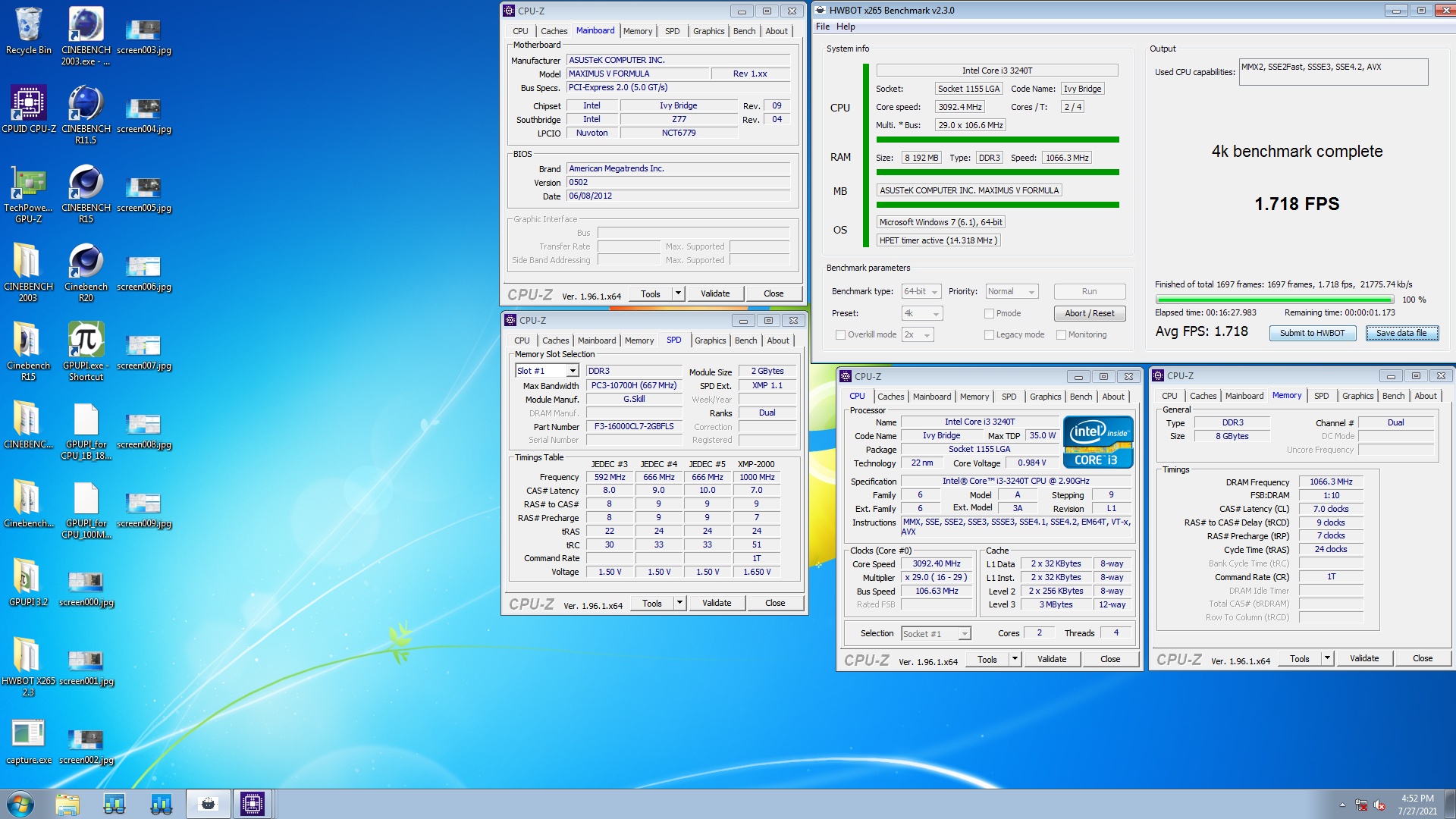Screen dimensions: 1456x819
Task: Click the Run button
Action: pos(1089,291)
